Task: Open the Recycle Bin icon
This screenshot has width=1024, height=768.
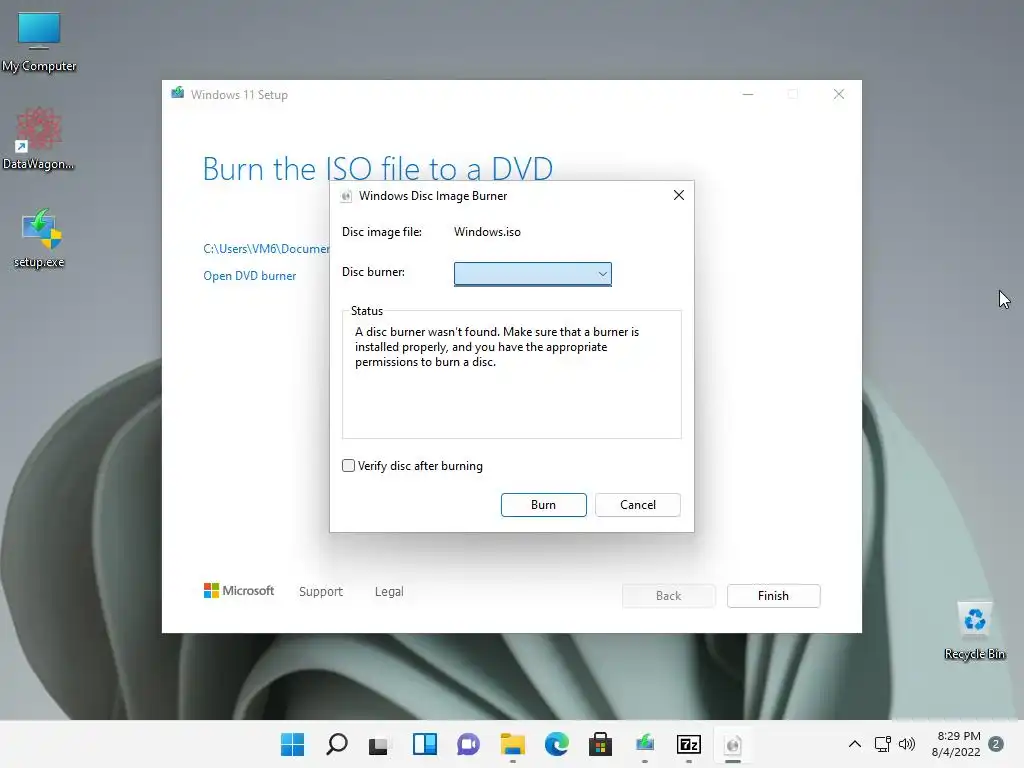Action: pyautogui.click(x=974, y=630)
